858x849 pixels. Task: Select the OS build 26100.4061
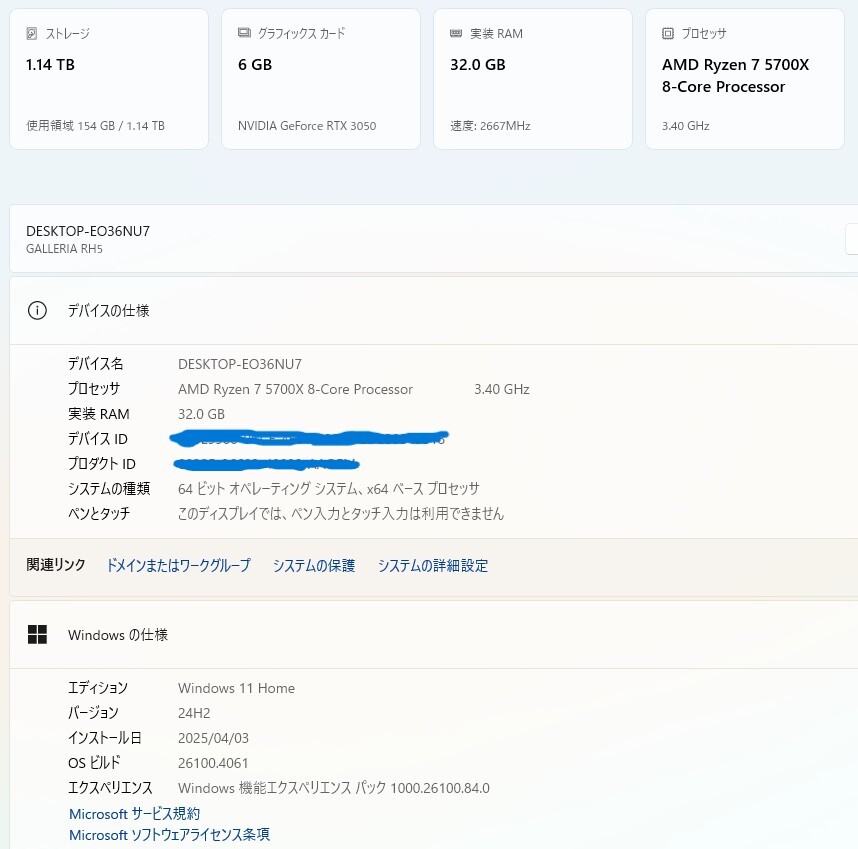click(x=213, y=763)
